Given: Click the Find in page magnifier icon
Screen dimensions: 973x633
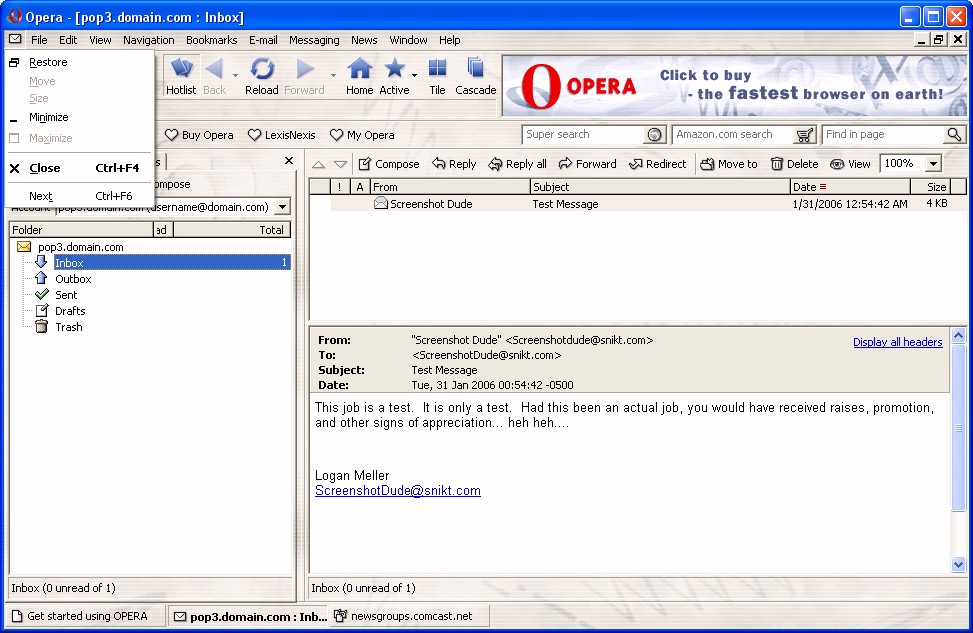Looking at the screenshot, I should [954, 134].
